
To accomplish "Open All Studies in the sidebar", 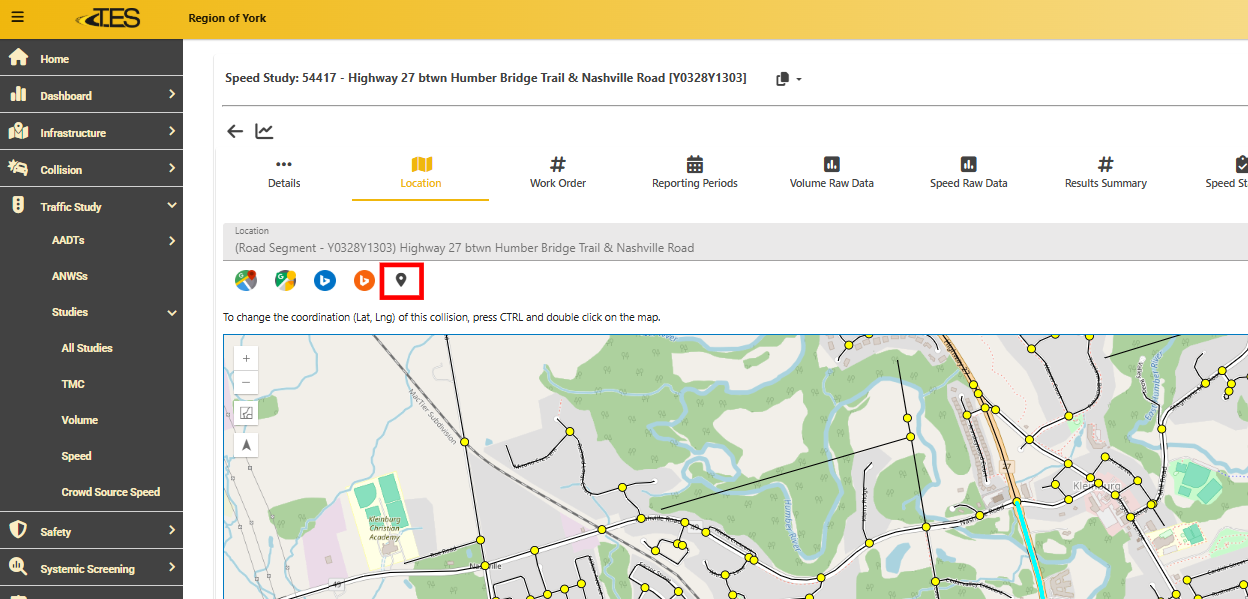I will point(87,348).
